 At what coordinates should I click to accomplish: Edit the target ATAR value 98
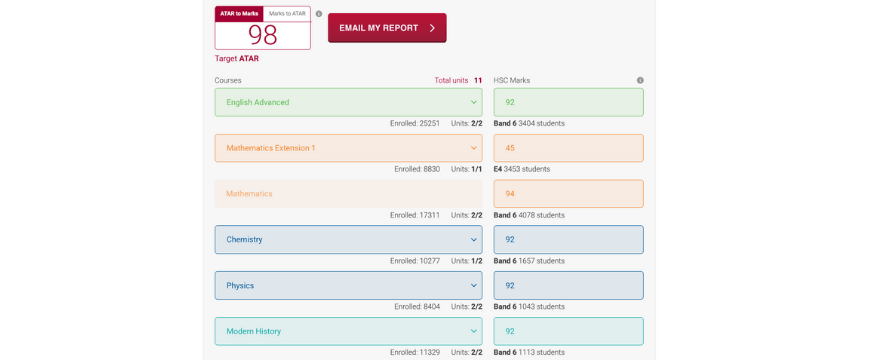tap(262, 36)
